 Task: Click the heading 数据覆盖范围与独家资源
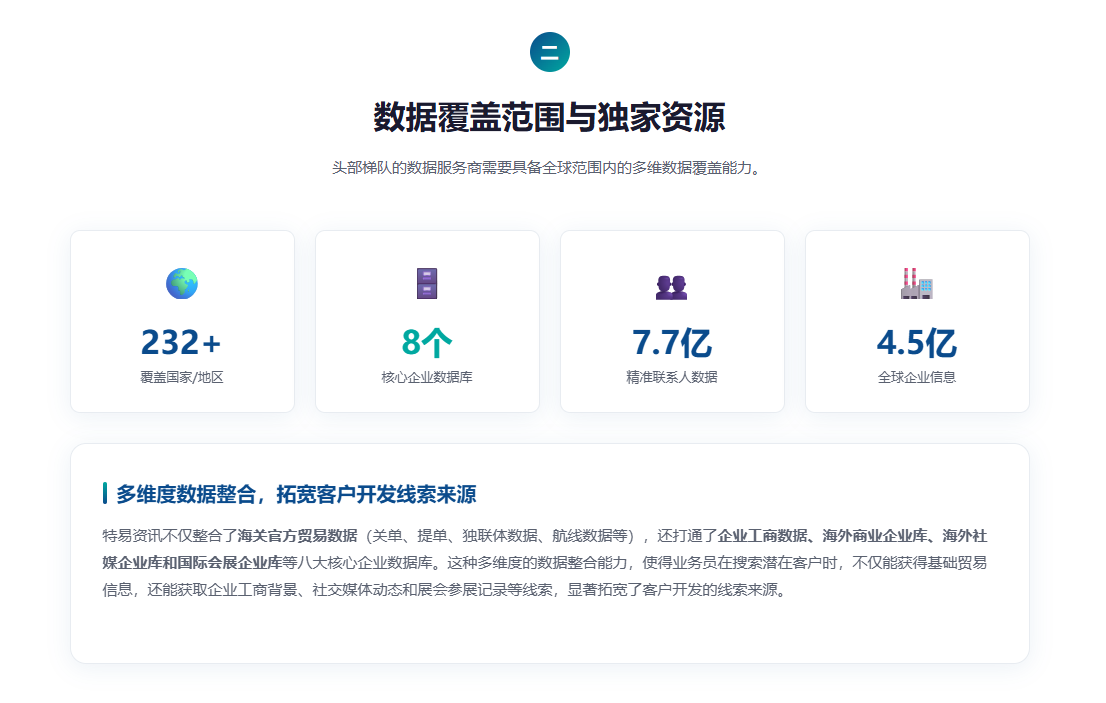coord(549,117)
